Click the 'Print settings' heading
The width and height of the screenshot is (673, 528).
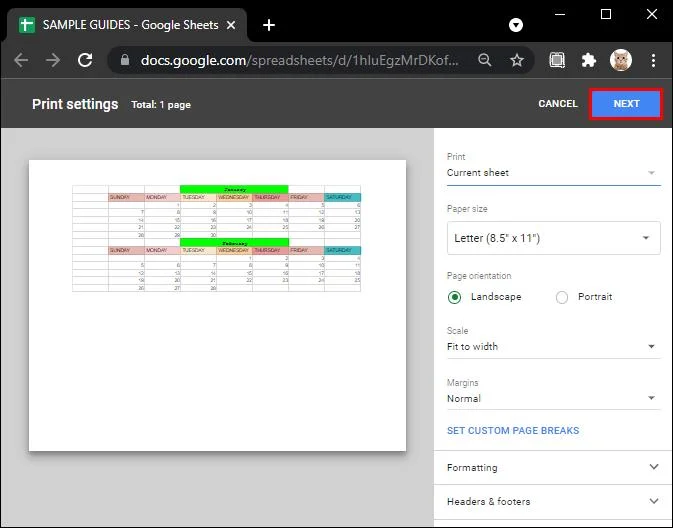pyautogui.click(x=75, y=104)
